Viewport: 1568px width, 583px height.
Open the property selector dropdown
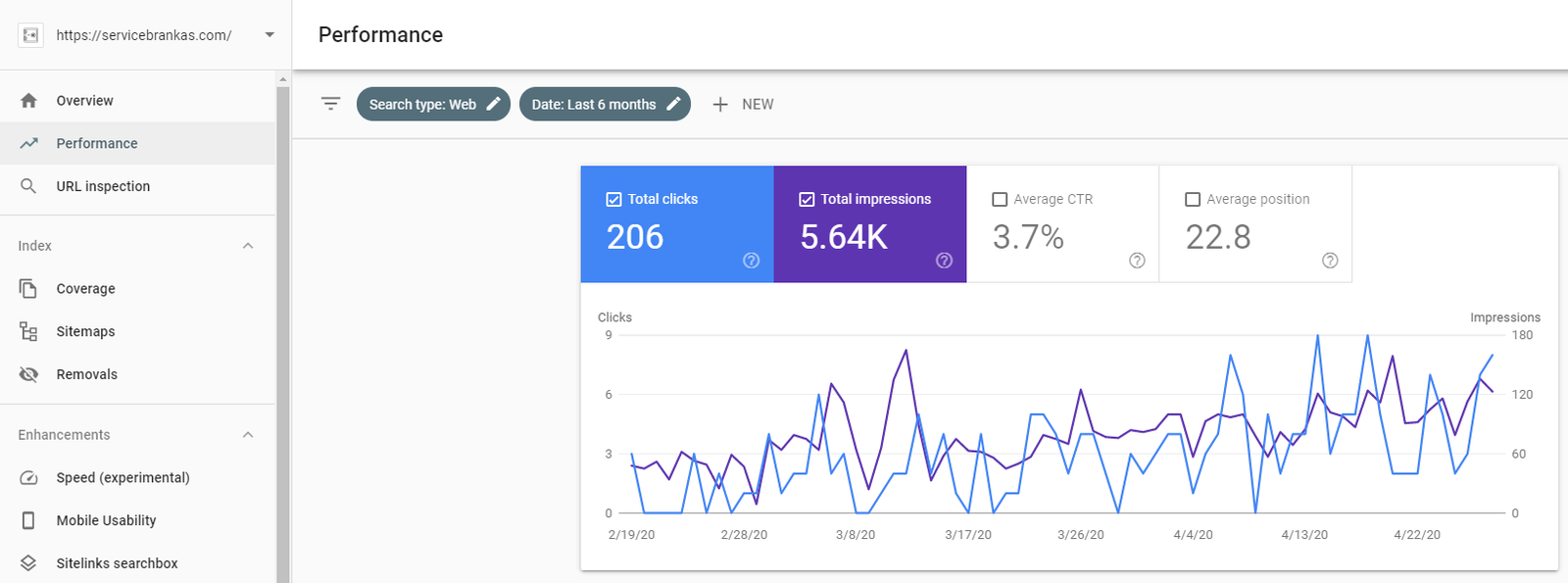pos(269,35)
